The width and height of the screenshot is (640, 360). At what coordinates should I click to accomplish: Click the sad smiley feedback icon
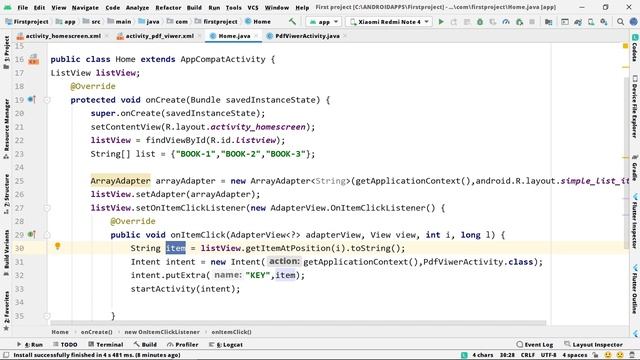pos(620,355)
